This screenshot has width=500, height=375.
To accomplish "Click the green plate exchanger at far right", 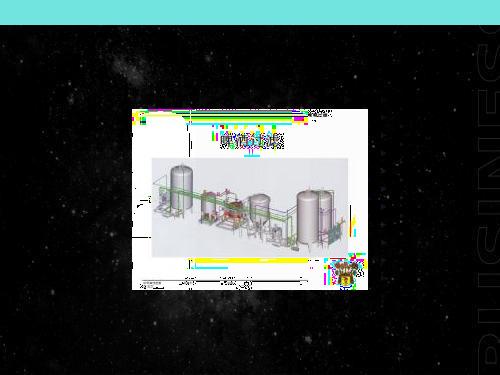I will point(335,234).
